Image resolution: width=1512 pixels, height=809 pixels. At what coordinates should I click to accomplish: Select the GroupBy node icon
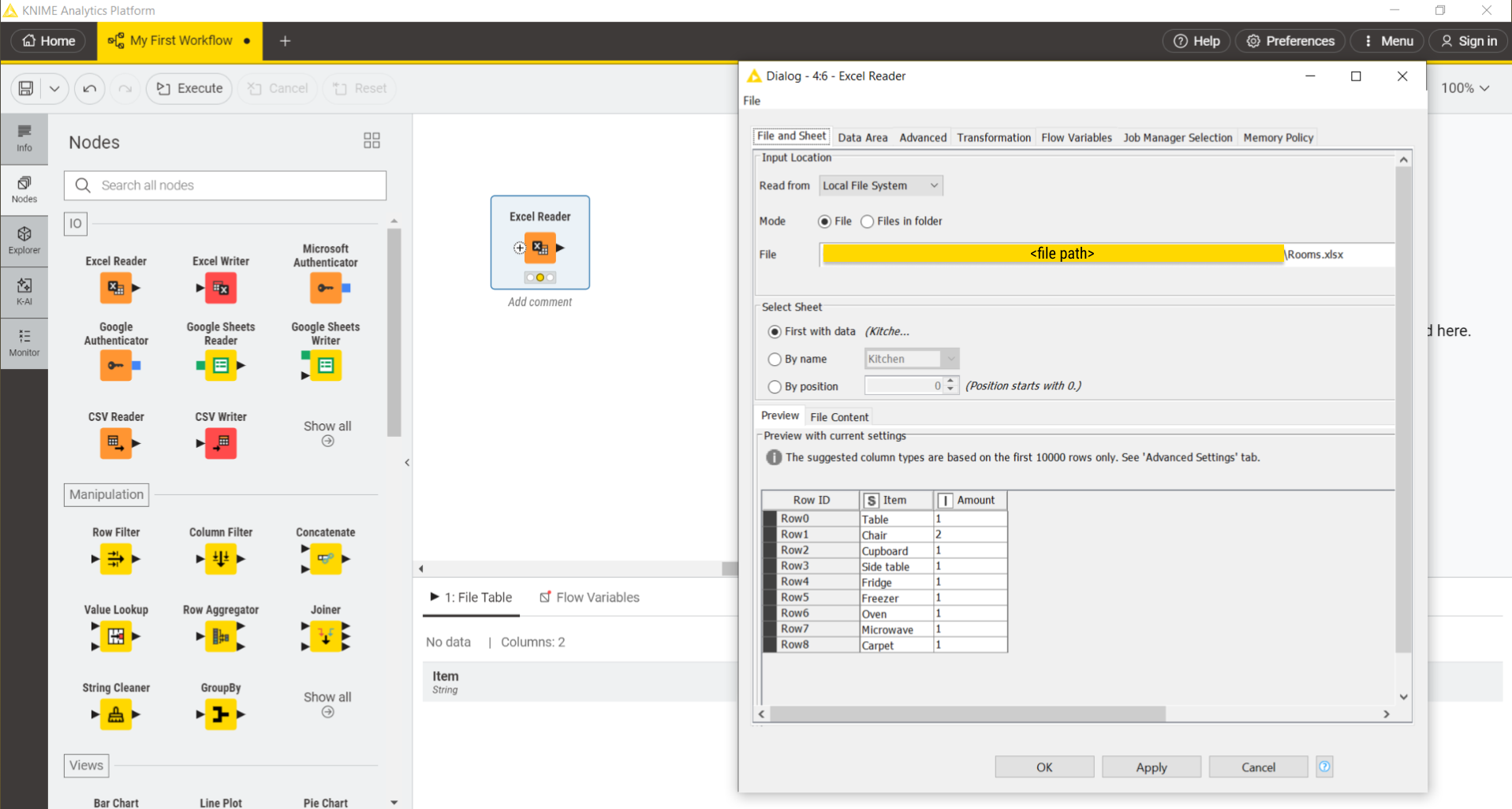coord(221,715)
